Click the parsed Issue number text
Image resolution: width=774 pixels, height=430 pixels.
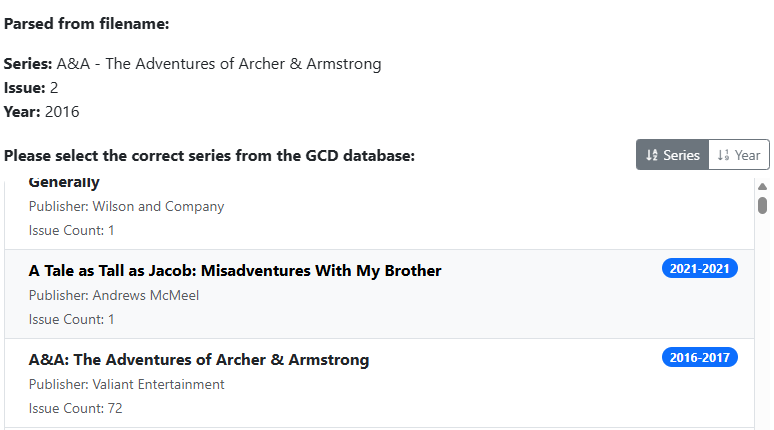coord(54,88)
